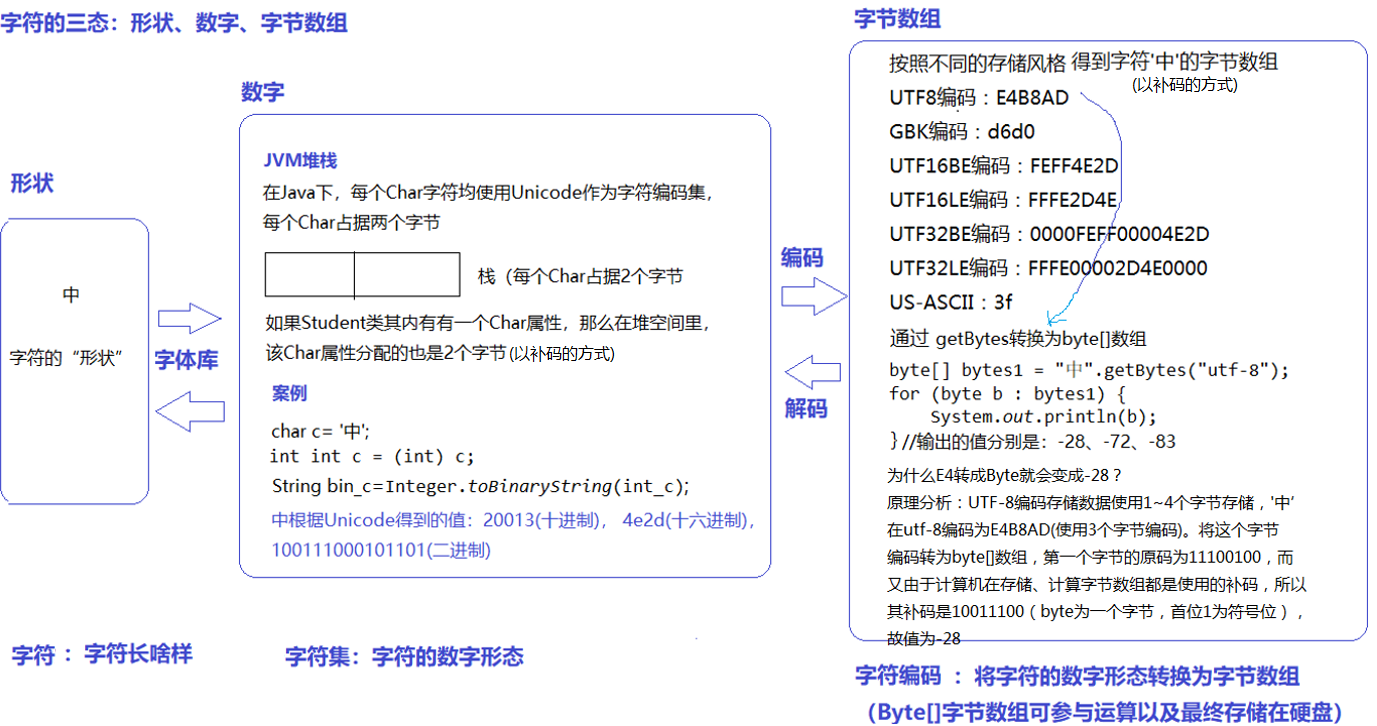
Task: Click the line starting 编码转为byte[]数组
Action: click(1091, 557)
